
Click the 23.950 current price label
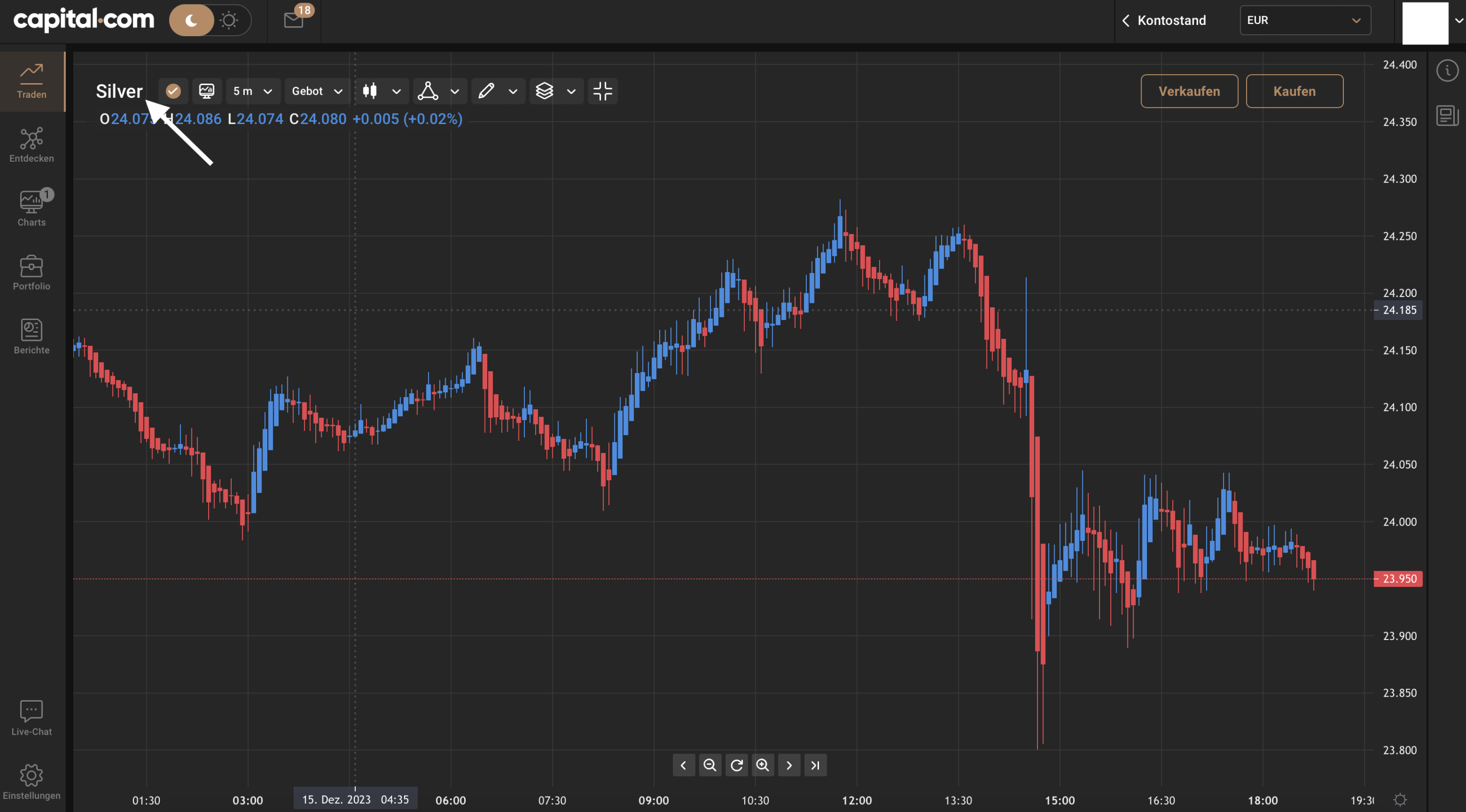1398,578
